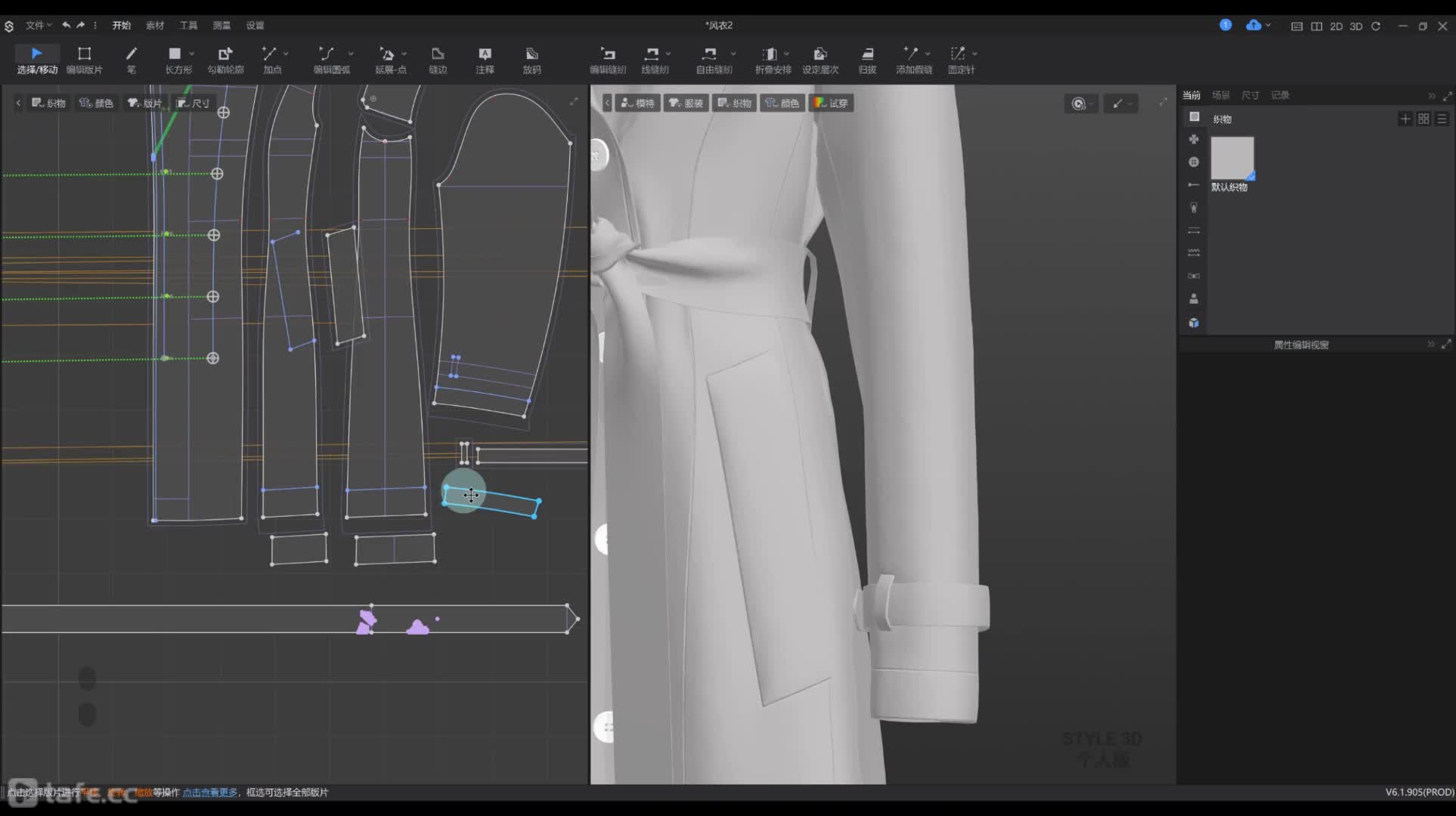Select the 加点 add point tool

tap(271, 60)
